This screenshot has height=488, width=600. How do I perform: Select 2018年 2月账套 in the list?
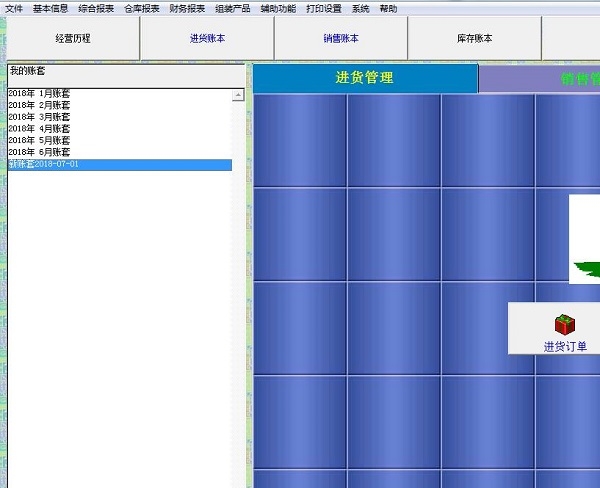point(119,105)
